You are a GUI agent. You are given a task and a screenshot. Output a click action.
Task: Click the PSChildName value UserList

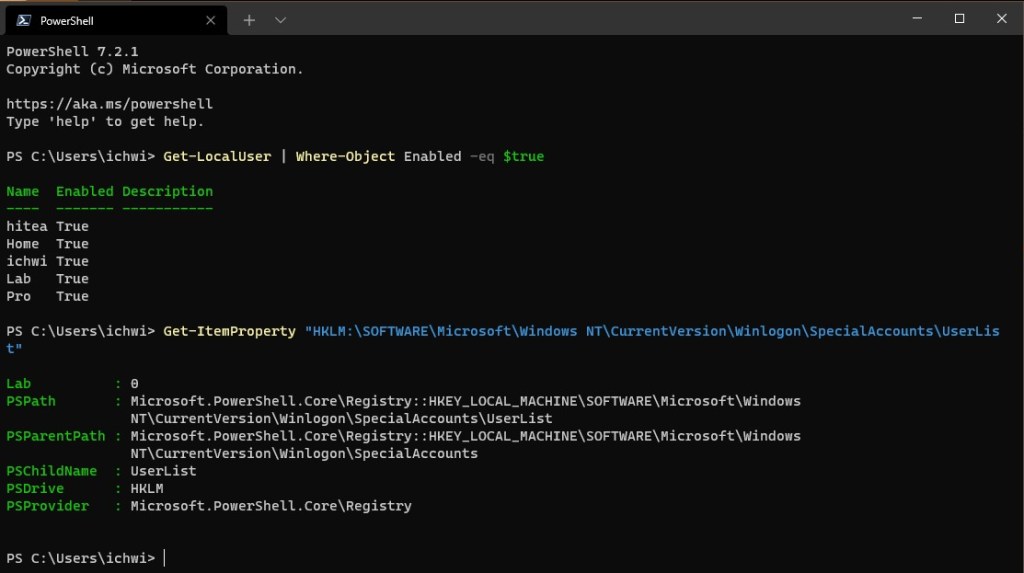pos(163,471)
